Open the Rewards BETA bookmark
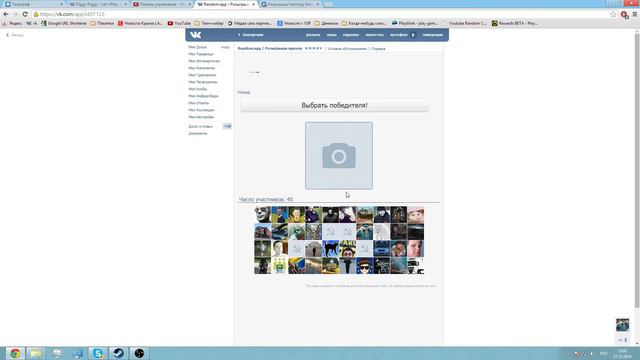 pos(515,23)
